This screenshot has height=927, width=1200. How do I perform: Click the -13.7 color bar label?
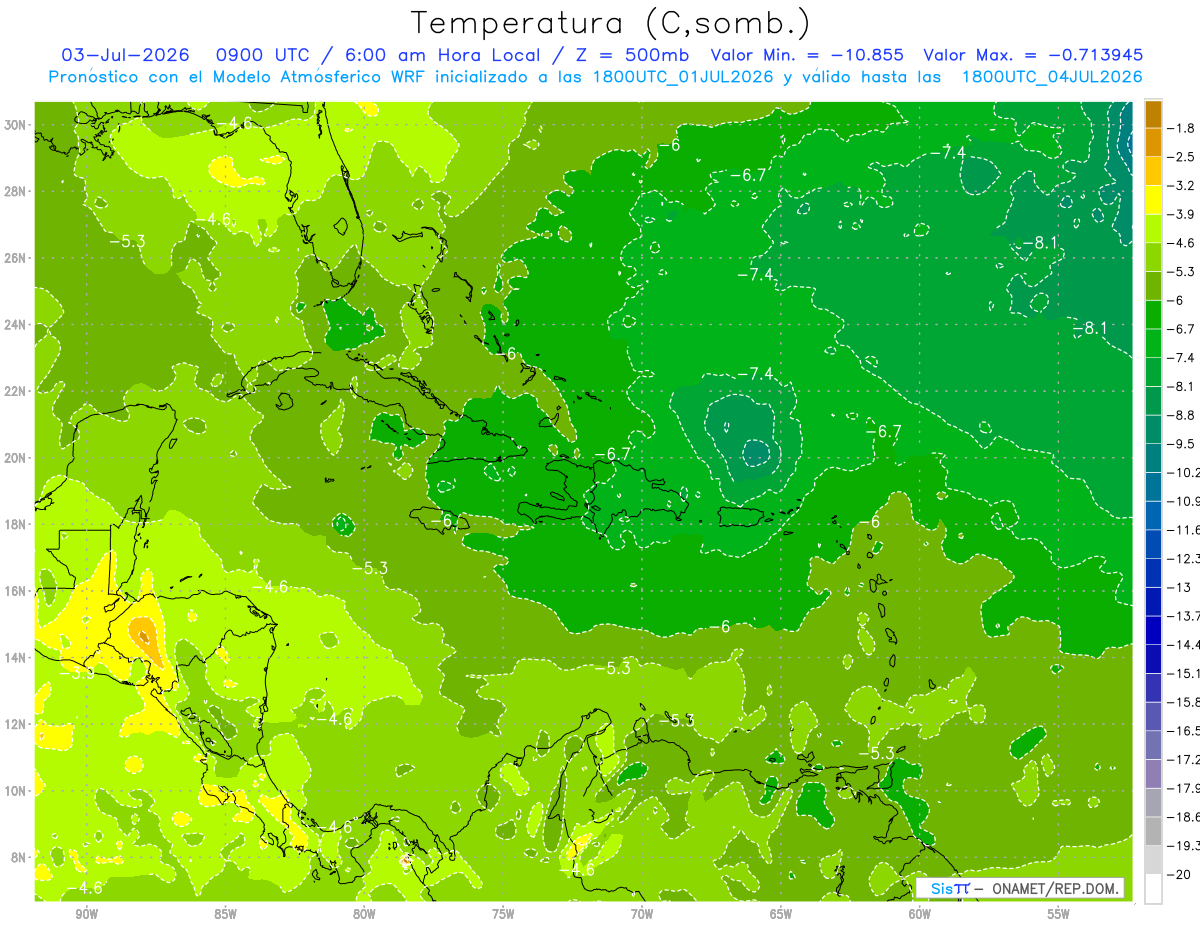1184,616
